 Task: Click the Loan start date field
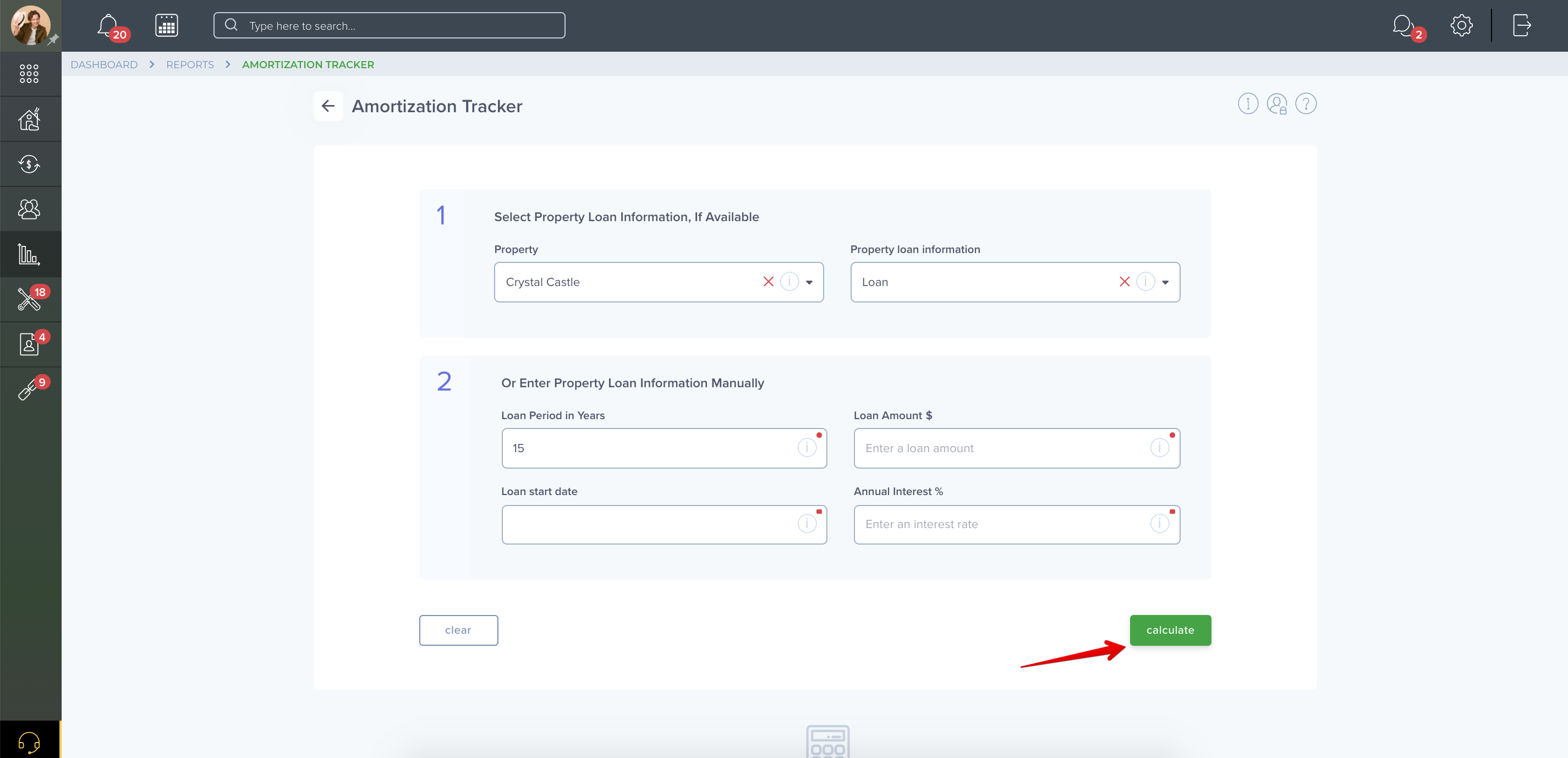click(x=664, y=524)
